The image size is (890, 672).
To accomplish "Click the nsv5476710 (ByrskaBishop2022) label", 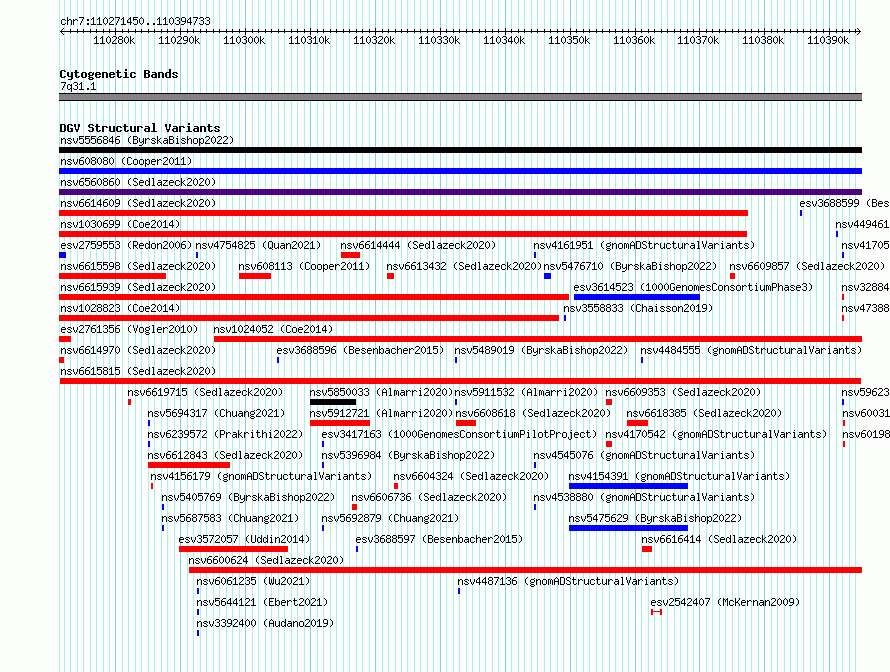I will tap(630, 266).
